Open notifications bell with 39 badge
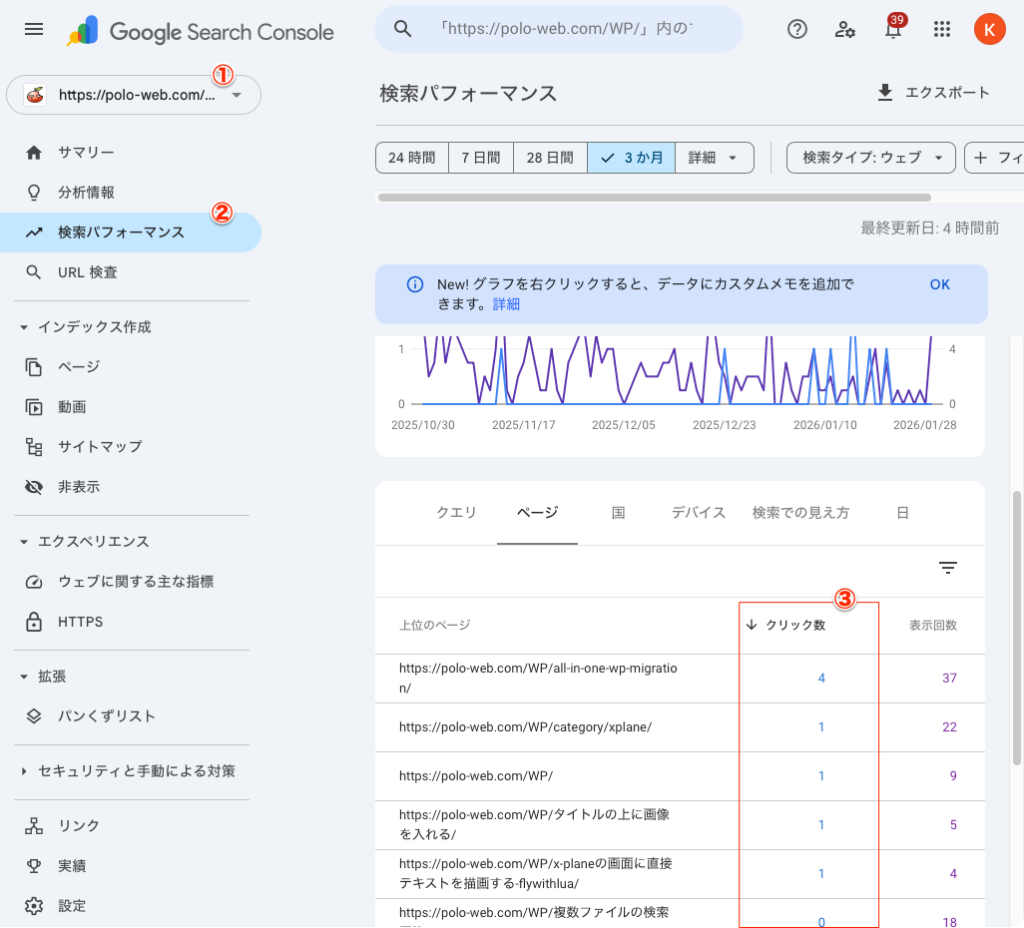 893,30
